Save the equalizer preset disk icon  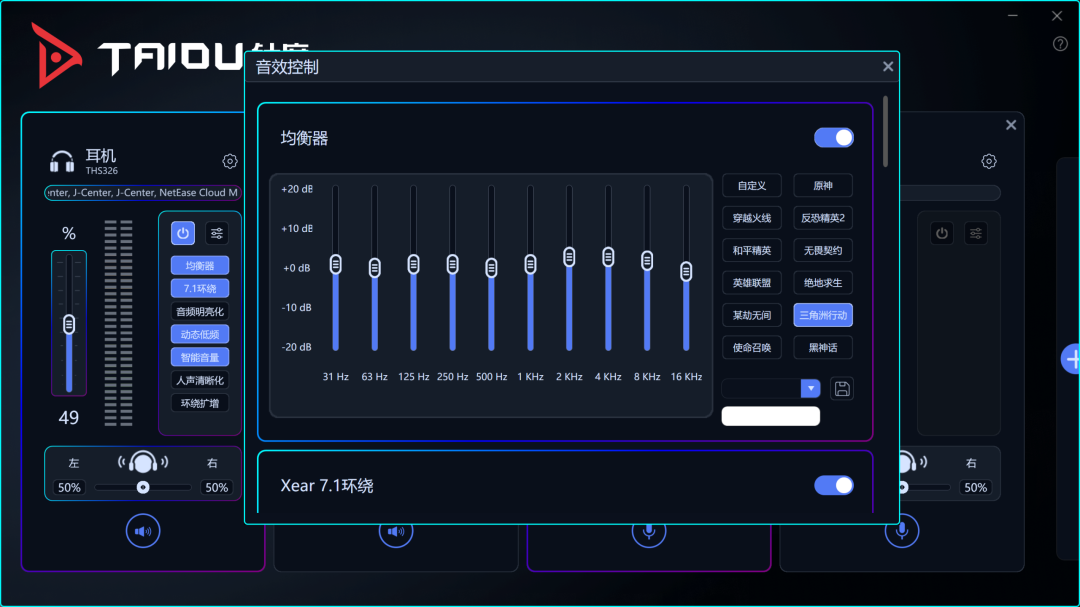click(842, 389)
